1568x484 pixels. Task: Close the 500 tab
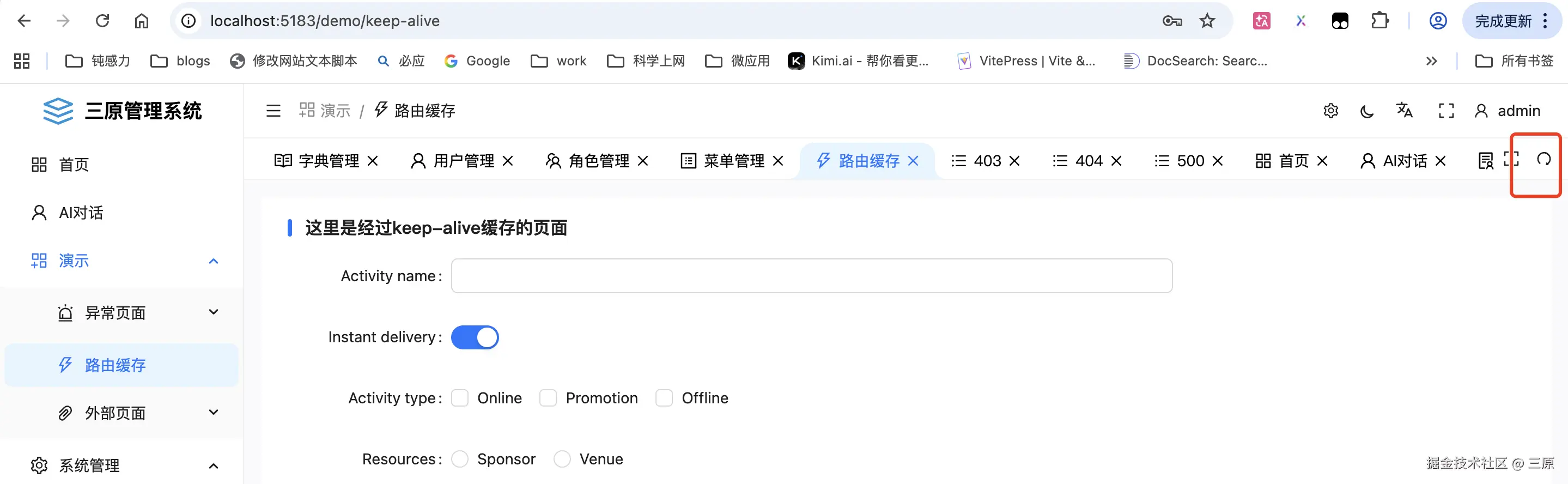tap(1218, 161)
